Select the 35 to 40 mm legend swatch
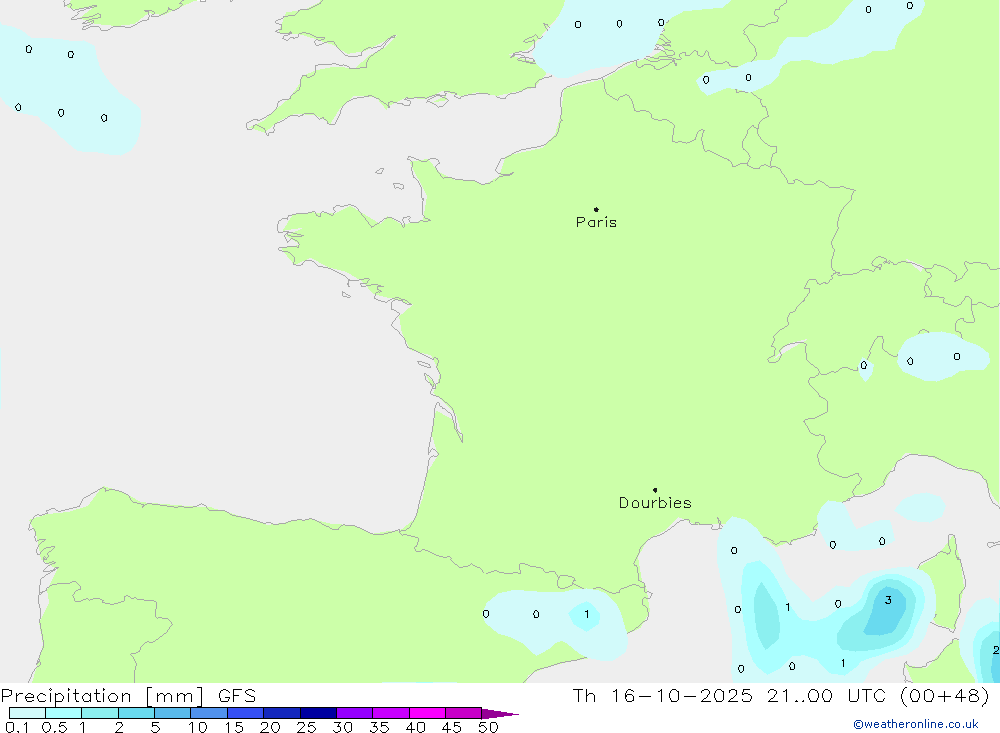This screenshot has width=1000, height=733. (x=390, y=713)
